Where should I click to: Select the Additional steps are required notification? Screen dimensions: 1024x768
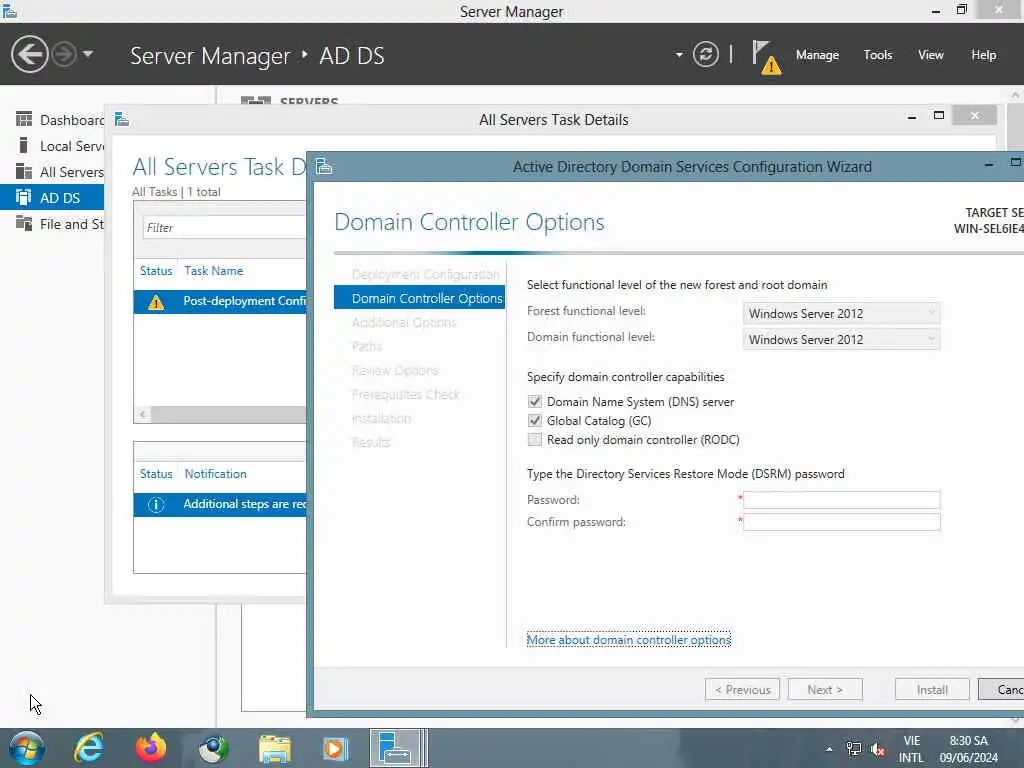(x=220, y=504)
